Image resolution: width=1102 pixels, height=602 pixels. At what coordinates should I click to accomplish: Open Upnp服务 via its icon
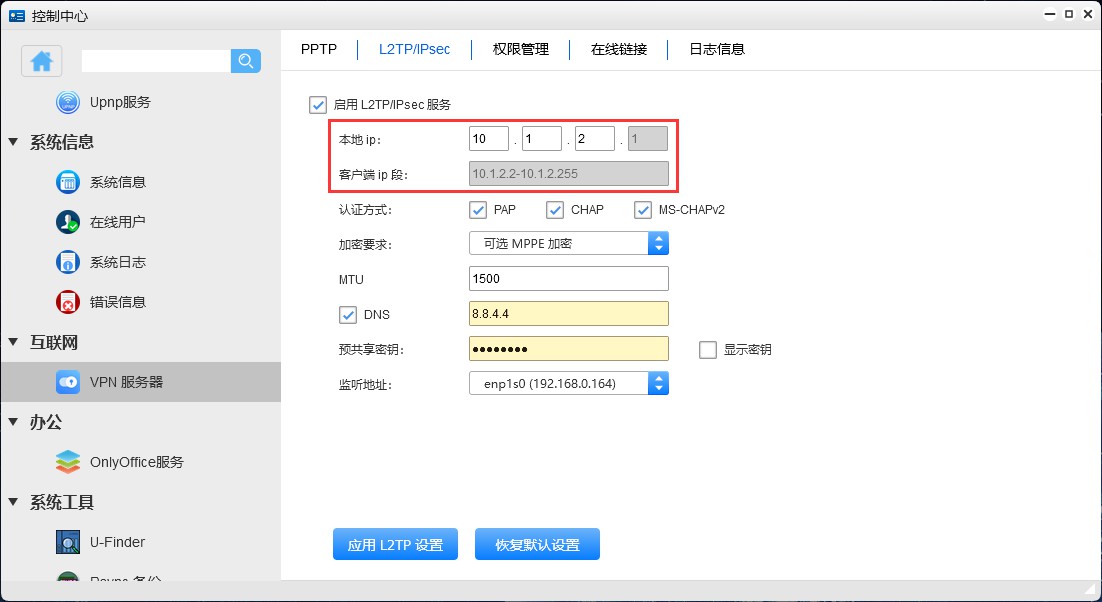click(x=68, y=102)
